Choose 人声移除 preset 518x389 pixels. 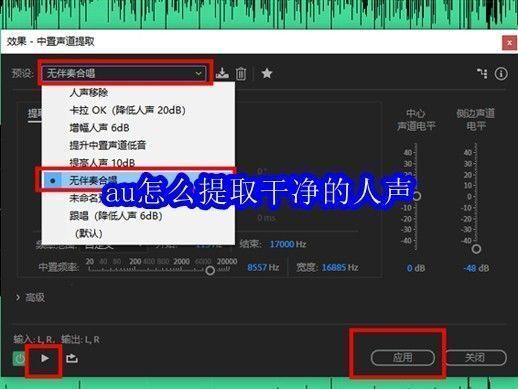coord(138,92)
